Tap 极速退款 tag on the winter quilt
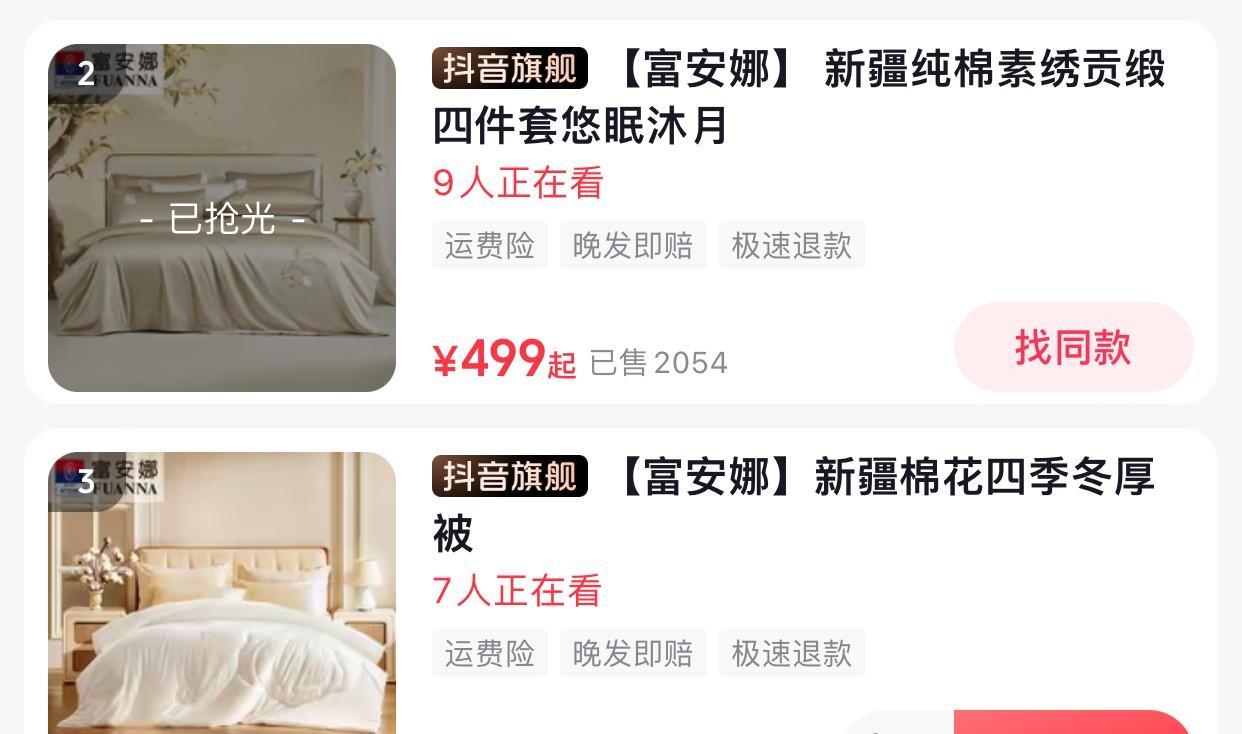This screenshot has width=1242, height=734. pyautogui.click(x=792, y=653)
